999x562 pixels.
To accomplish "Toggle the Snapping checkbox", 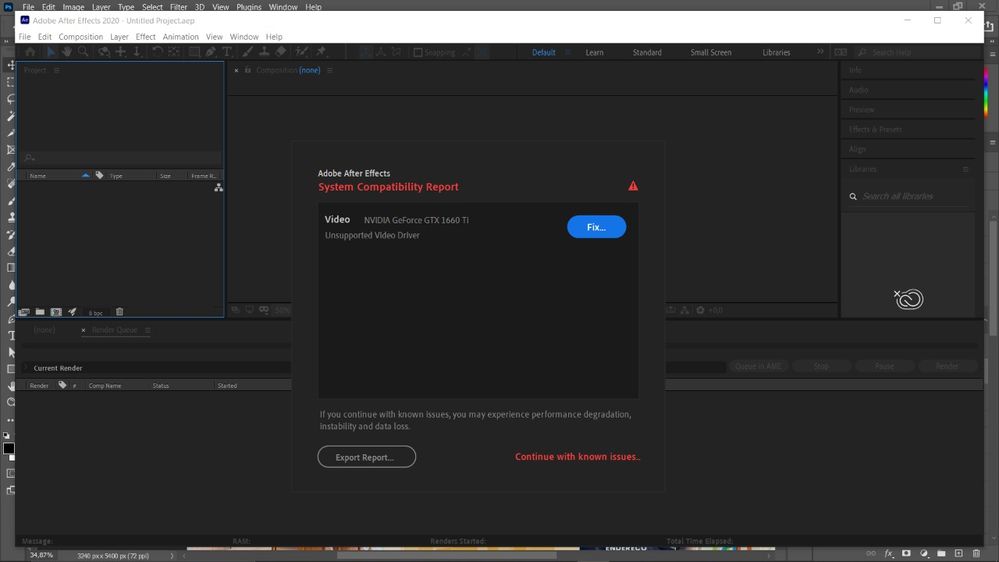I will 418,52.
